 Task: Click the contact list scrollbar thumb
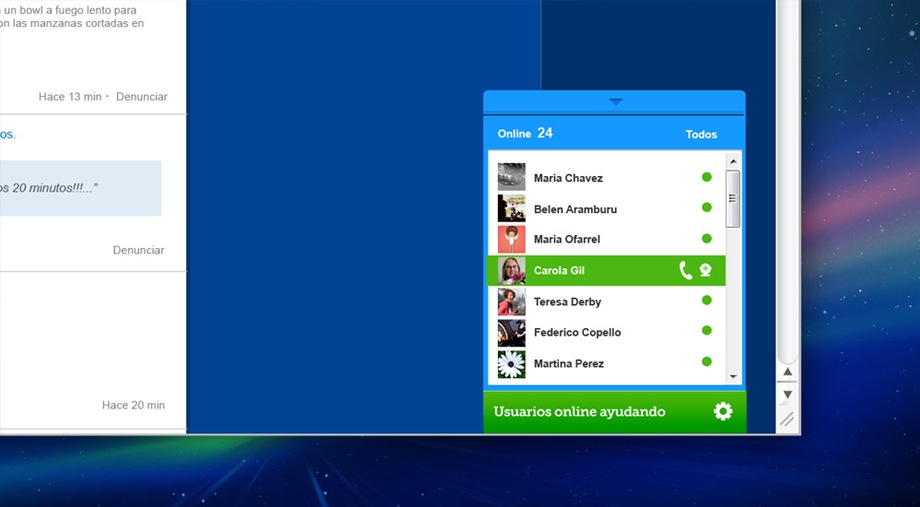(x=733, y=198)
